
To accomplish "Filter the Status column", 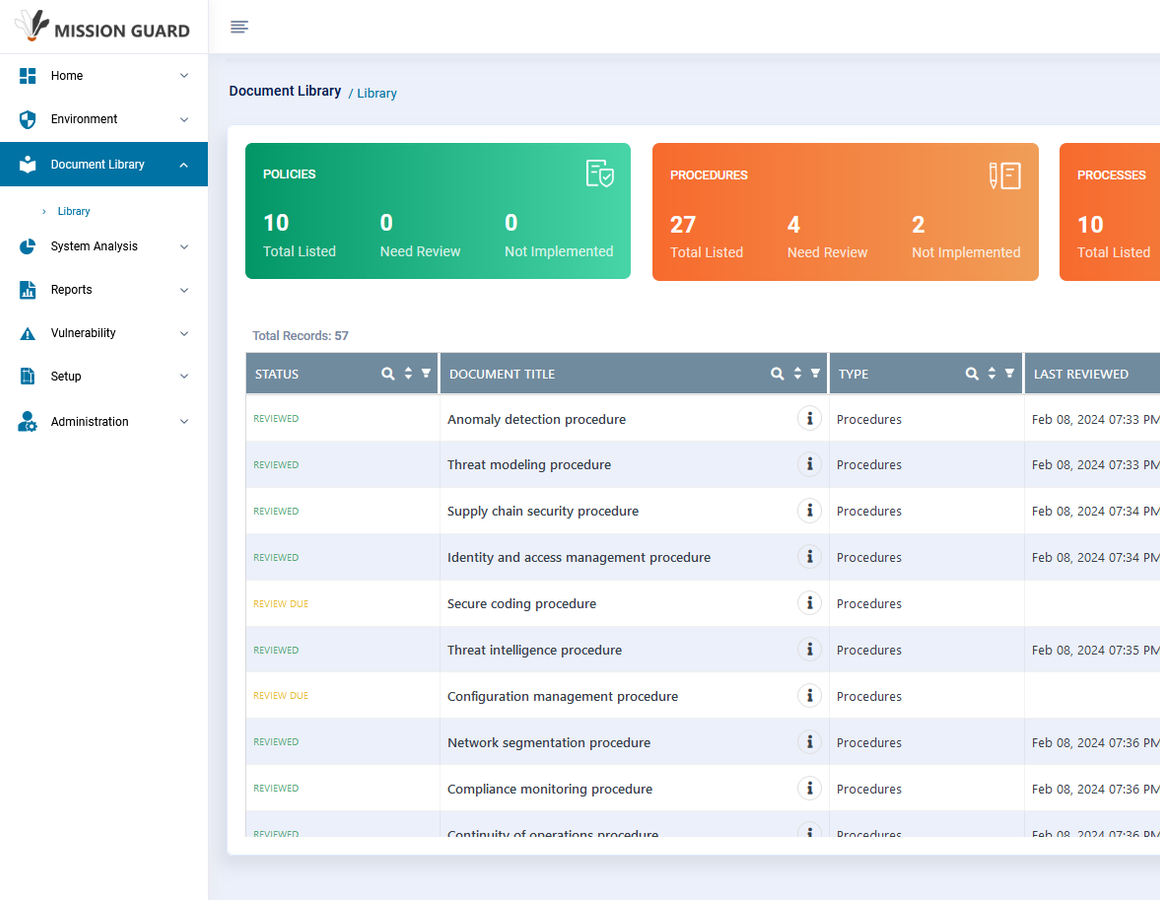I will [x=426, y=373].
